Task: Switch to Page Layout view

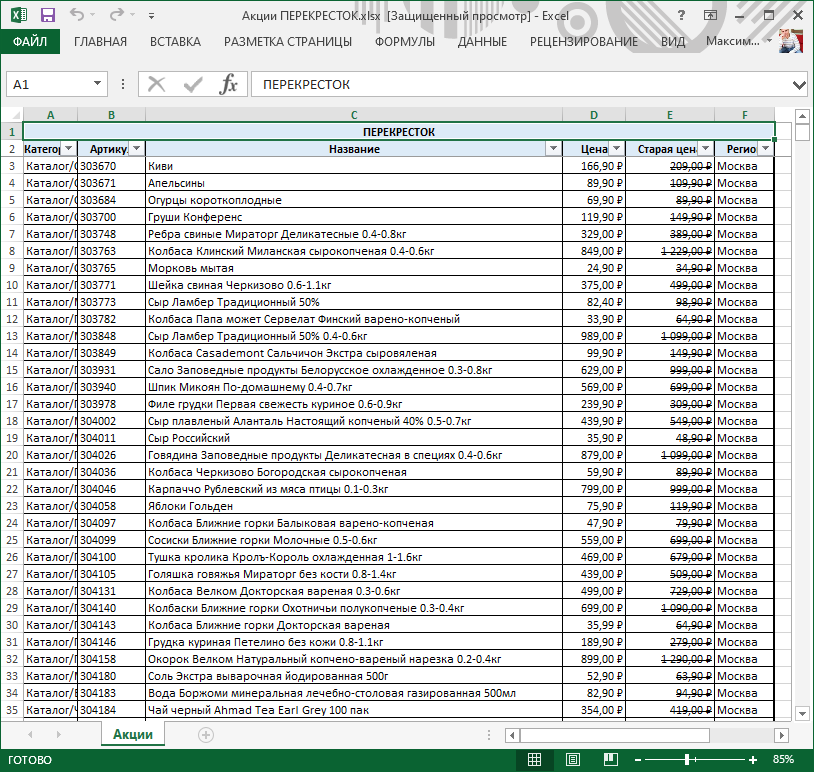Action: pos(573,760)
